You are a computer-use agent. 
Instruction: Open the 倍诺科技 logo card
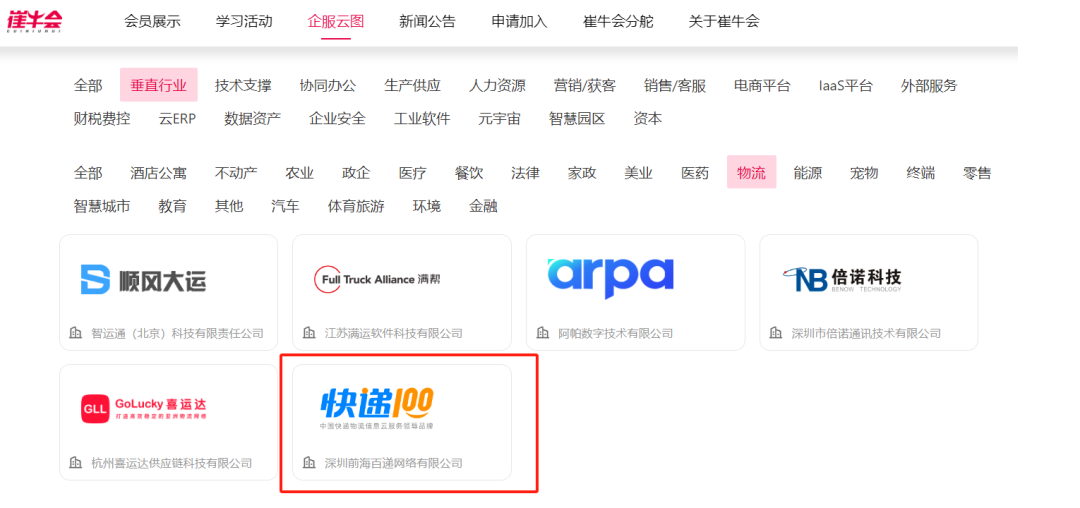(842, 279)
